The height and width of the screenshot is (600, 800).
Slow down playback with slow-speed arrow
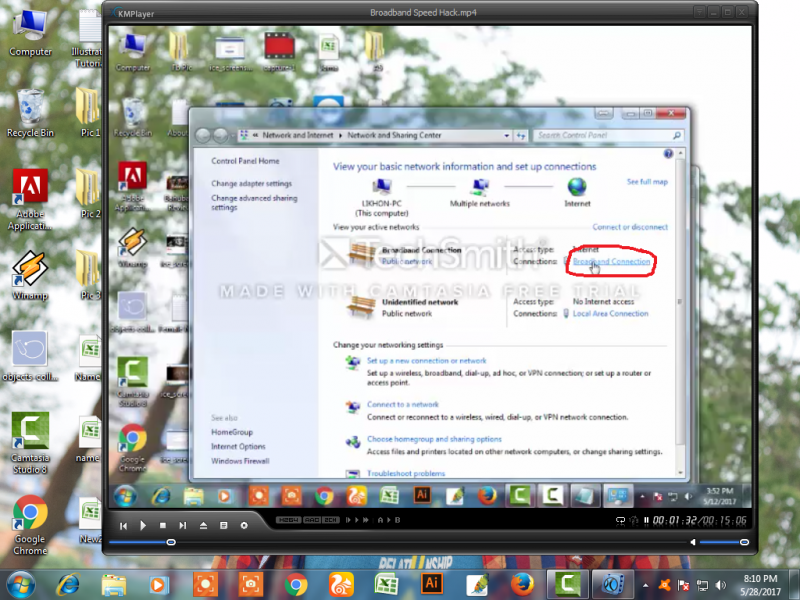348,520
